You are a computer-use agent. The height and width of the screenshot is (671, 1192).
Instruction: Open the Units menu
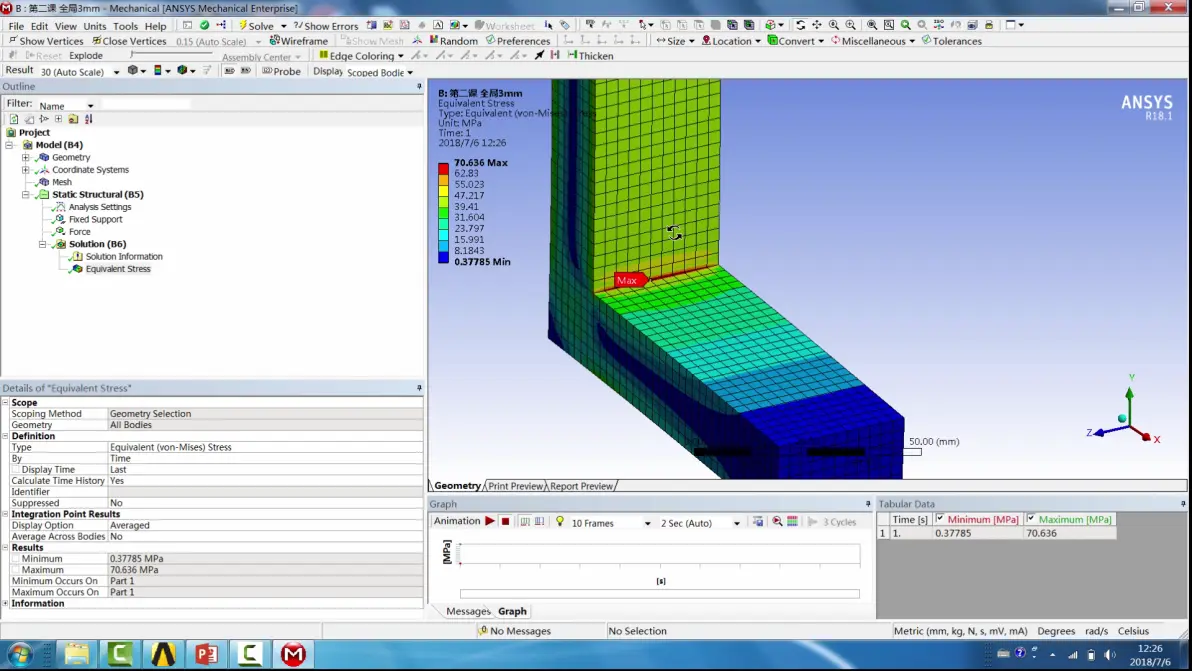click(94, 26)
